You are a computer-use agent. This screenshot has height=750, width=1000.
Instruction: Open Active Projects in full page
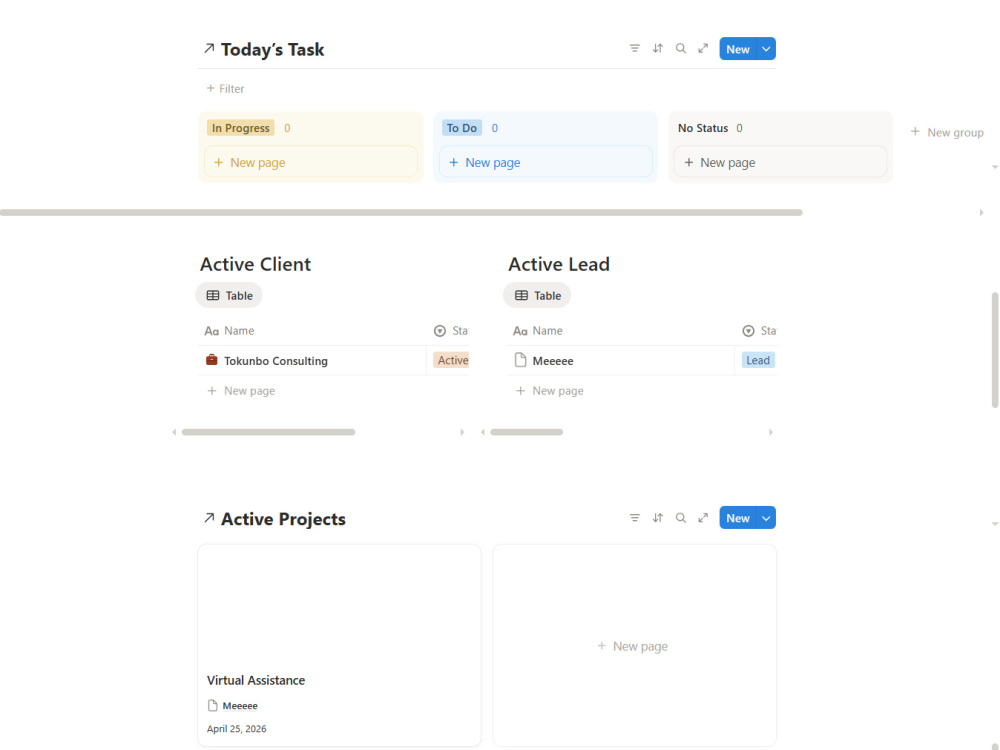click(703, 518)
